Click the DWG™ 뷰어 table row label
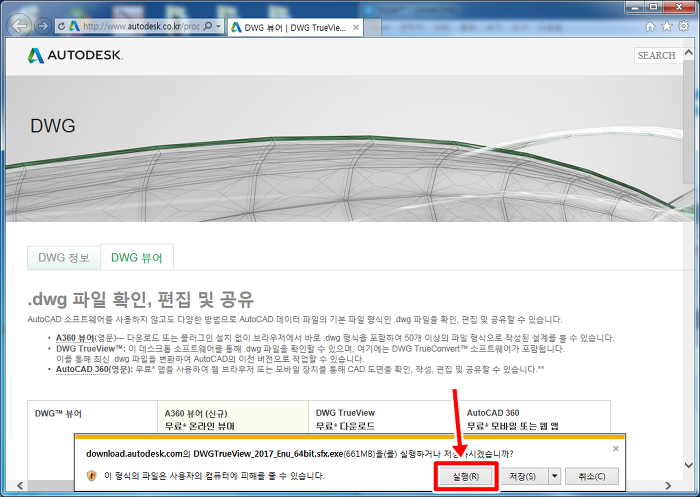 coord(58,414)
